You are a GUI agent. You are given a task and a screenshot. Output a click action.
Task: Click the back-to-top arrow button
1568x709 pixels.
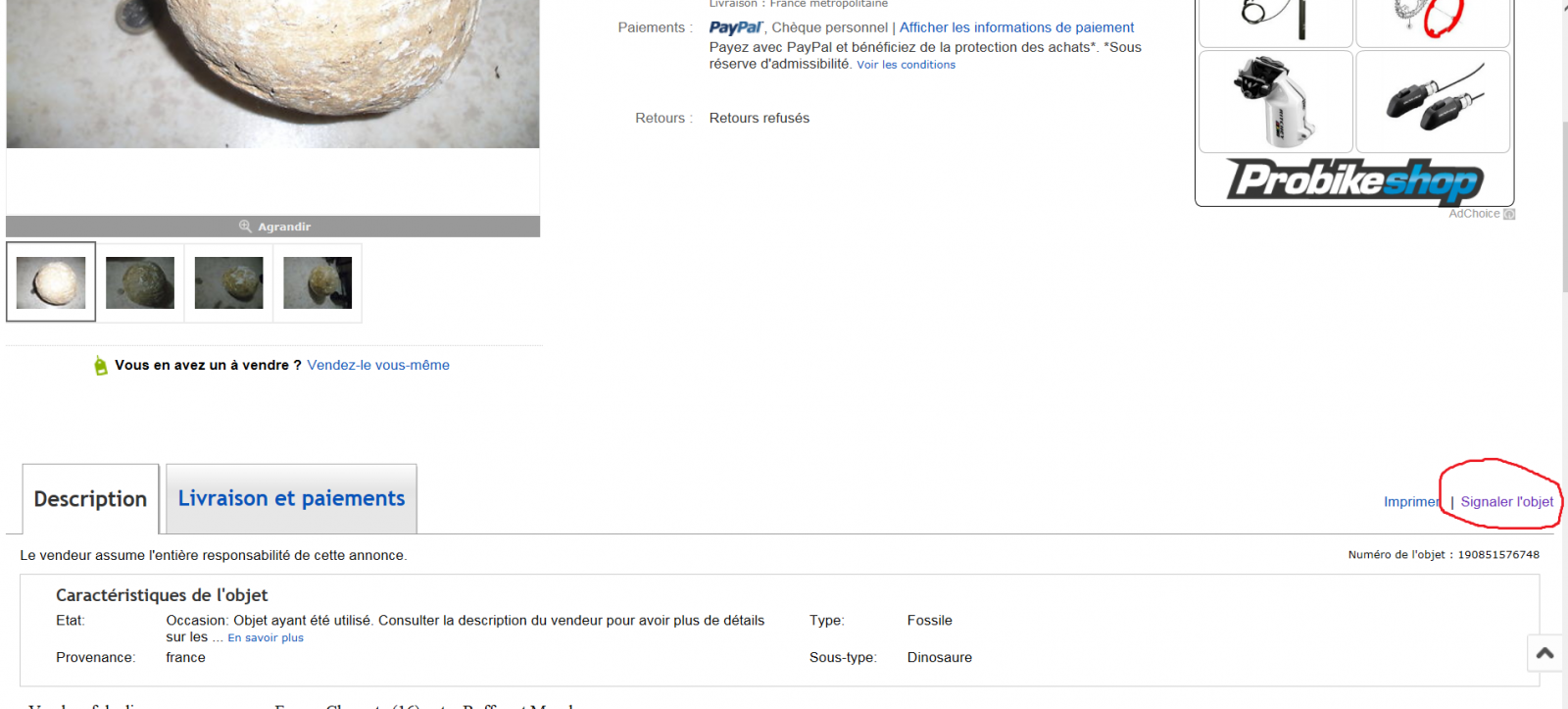(x=1545, y=653)
